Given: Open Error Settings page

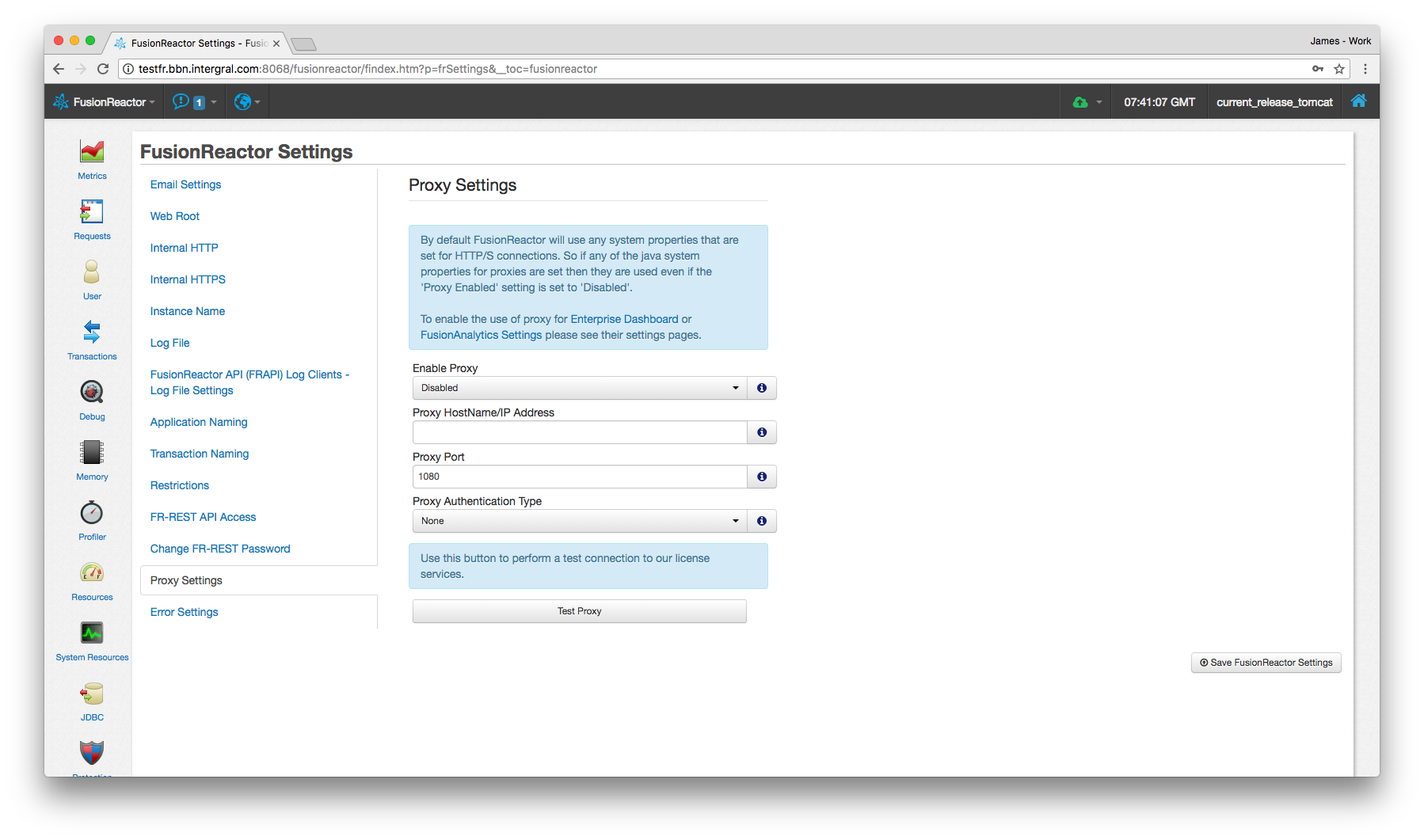Looking at the screenshot, I should pyautogui.click(x=184, y=612).
